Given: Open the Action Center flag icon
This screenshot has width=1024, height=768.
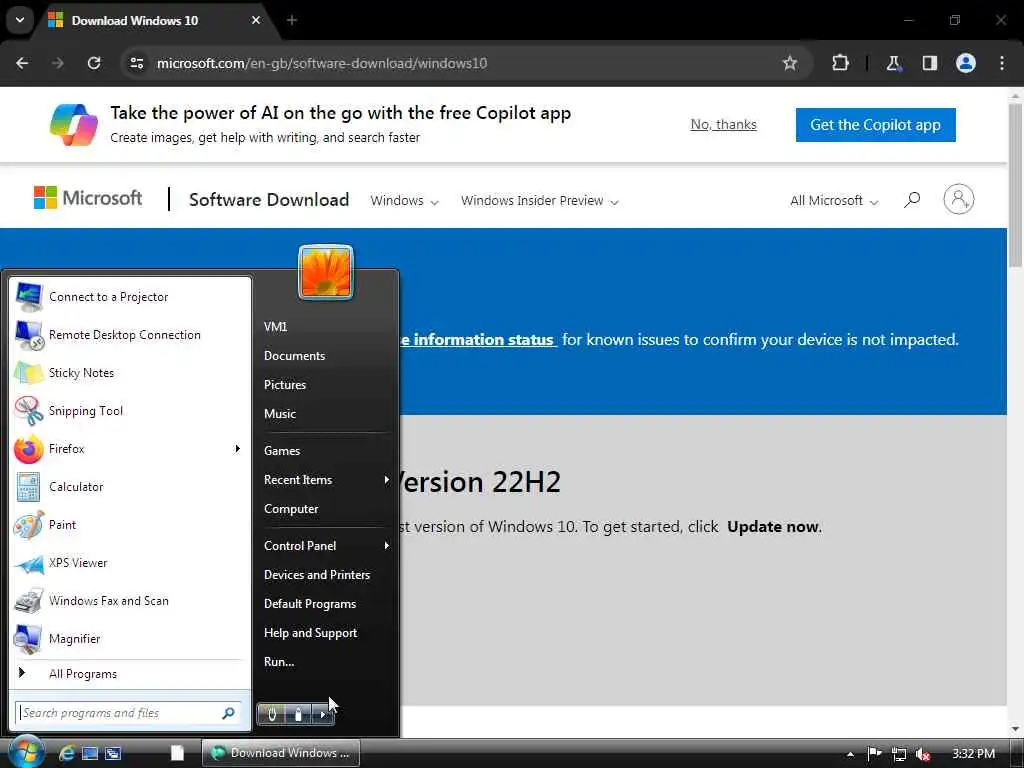Looking at the screenshot, I should tap(874, 754).
